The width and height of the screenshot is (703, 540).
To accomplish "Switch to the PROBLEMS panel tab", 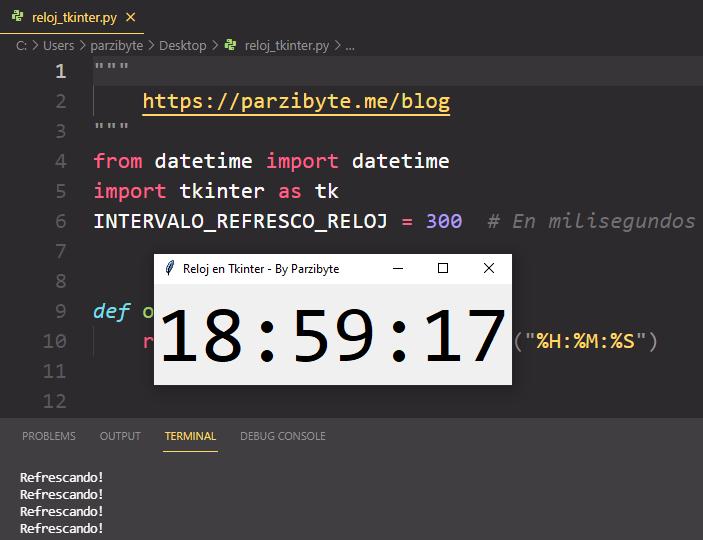I will (x=49, y=436).
